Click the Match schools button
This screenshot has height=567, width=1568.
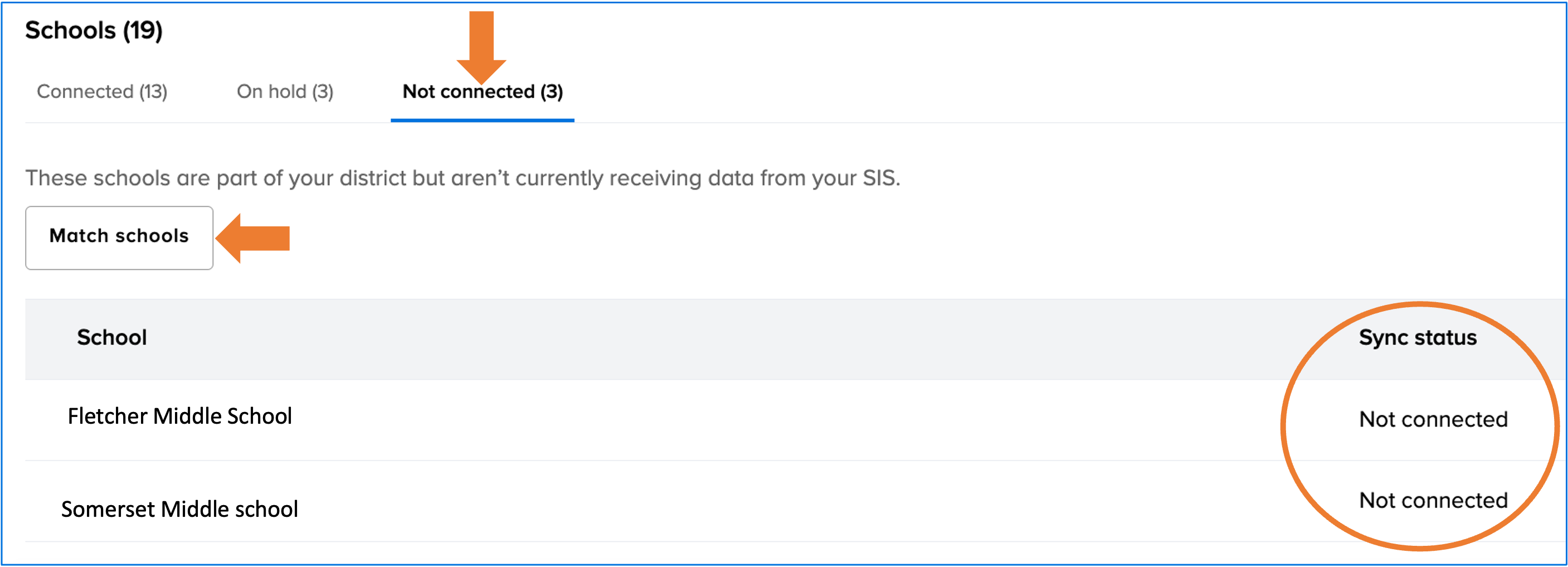point(119,236)
